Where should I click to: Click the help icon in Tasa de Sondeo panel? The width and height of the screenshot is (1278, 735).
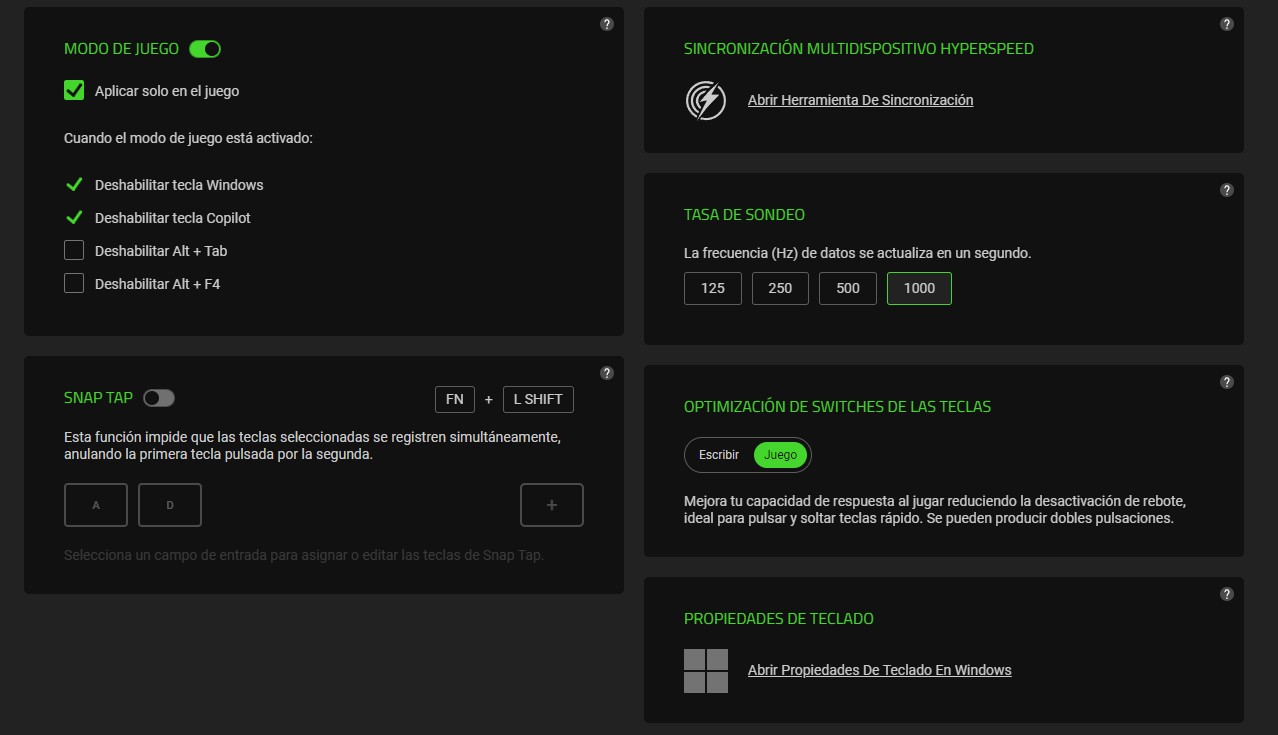pos(1226,190)
